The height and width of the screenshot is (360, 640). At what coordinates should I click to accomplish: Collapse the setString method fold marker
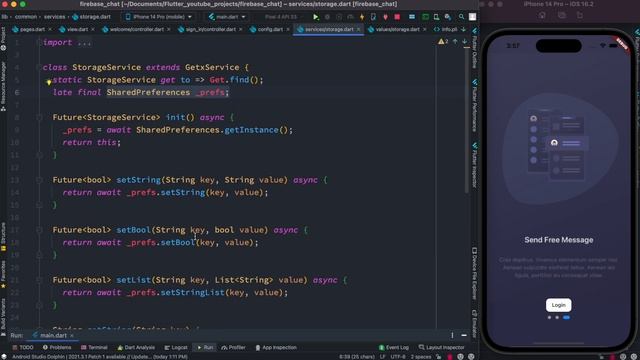39,180
